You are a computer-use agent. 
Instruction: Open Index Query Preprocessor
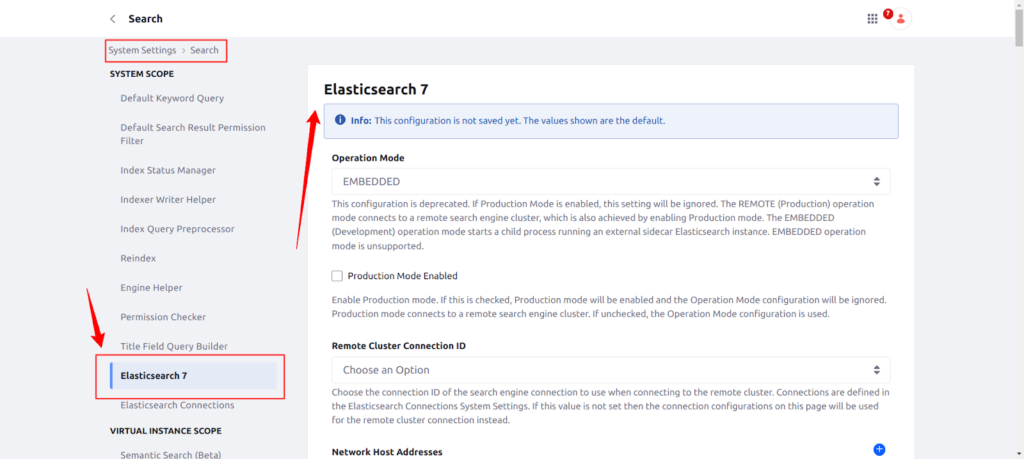[x=177, y=229]
